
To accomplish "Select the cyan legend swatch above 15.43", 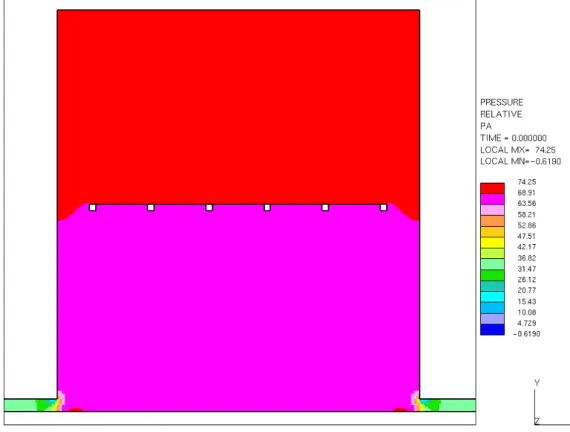I will (x=492, y=297).
